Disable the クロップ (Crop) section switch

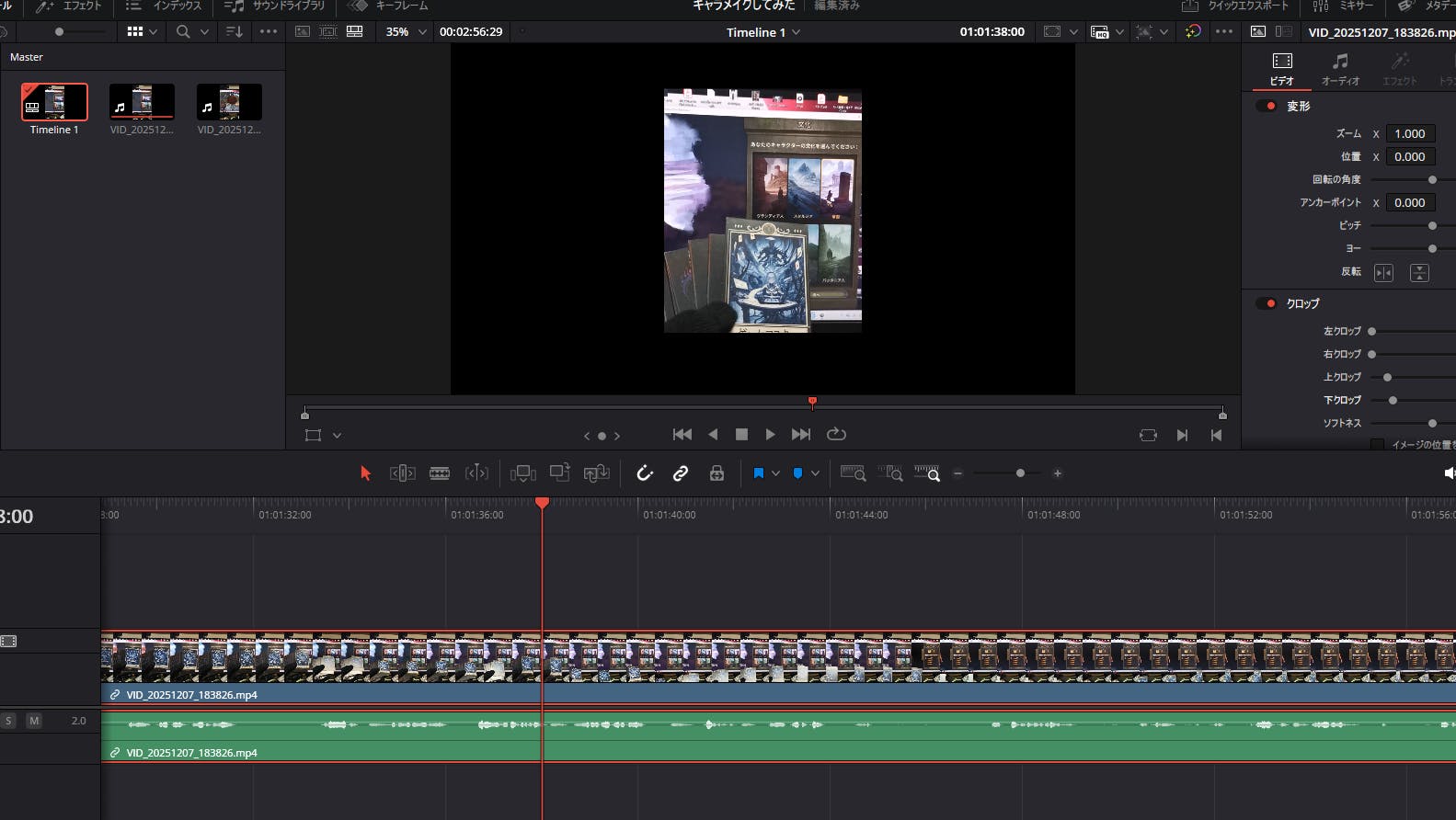click(1267, 303)
